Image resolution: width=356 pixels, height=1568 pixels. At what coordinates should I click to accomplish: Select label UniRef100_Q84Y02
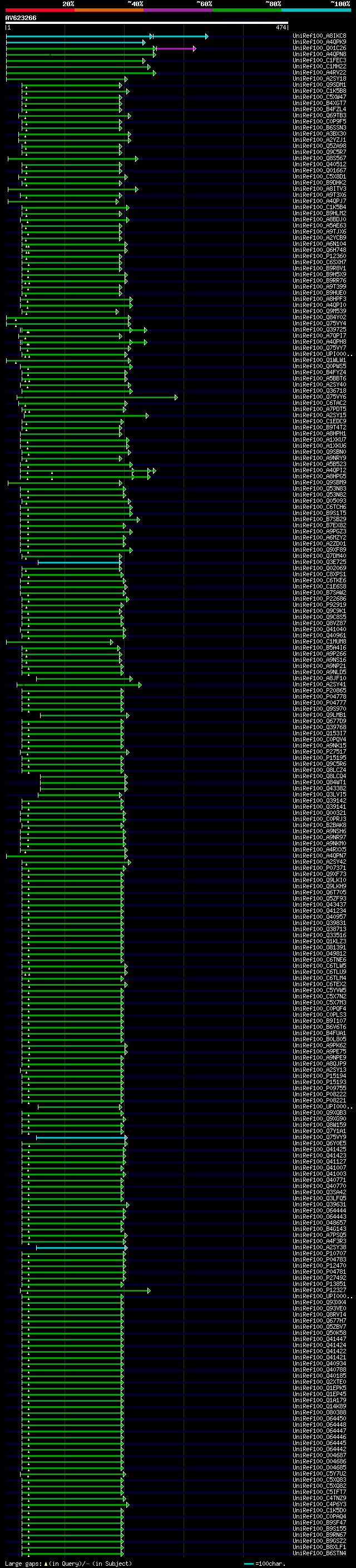[x=319, y=317]
